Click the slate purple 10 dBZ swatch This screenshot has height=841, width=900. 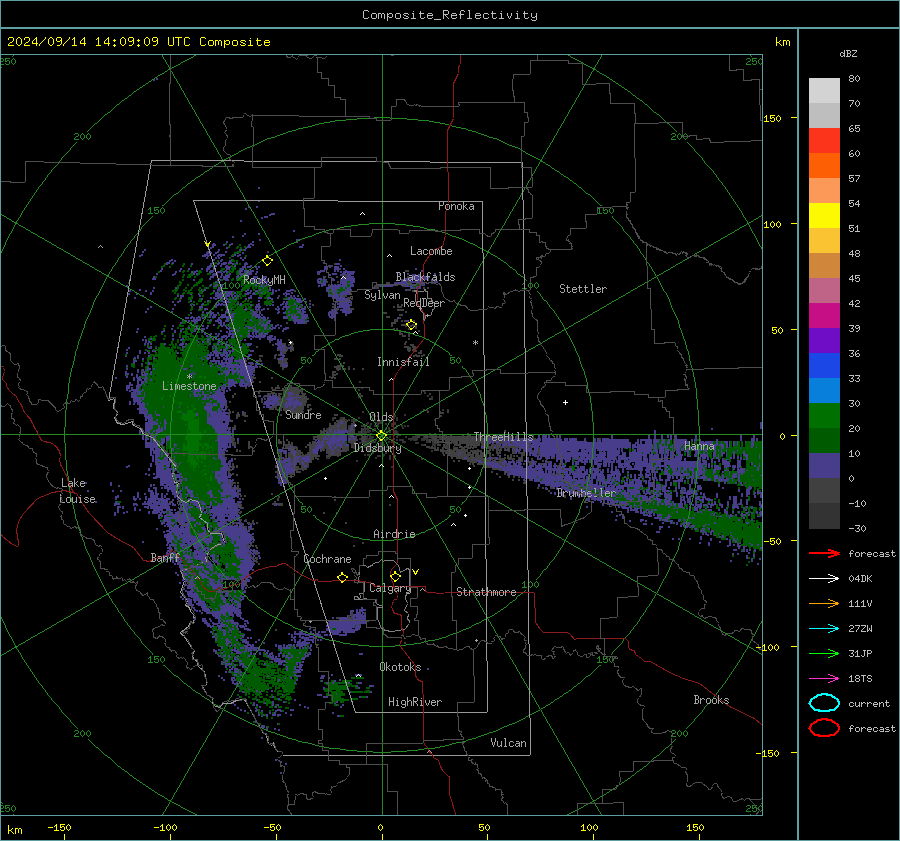tap(824, 466)
